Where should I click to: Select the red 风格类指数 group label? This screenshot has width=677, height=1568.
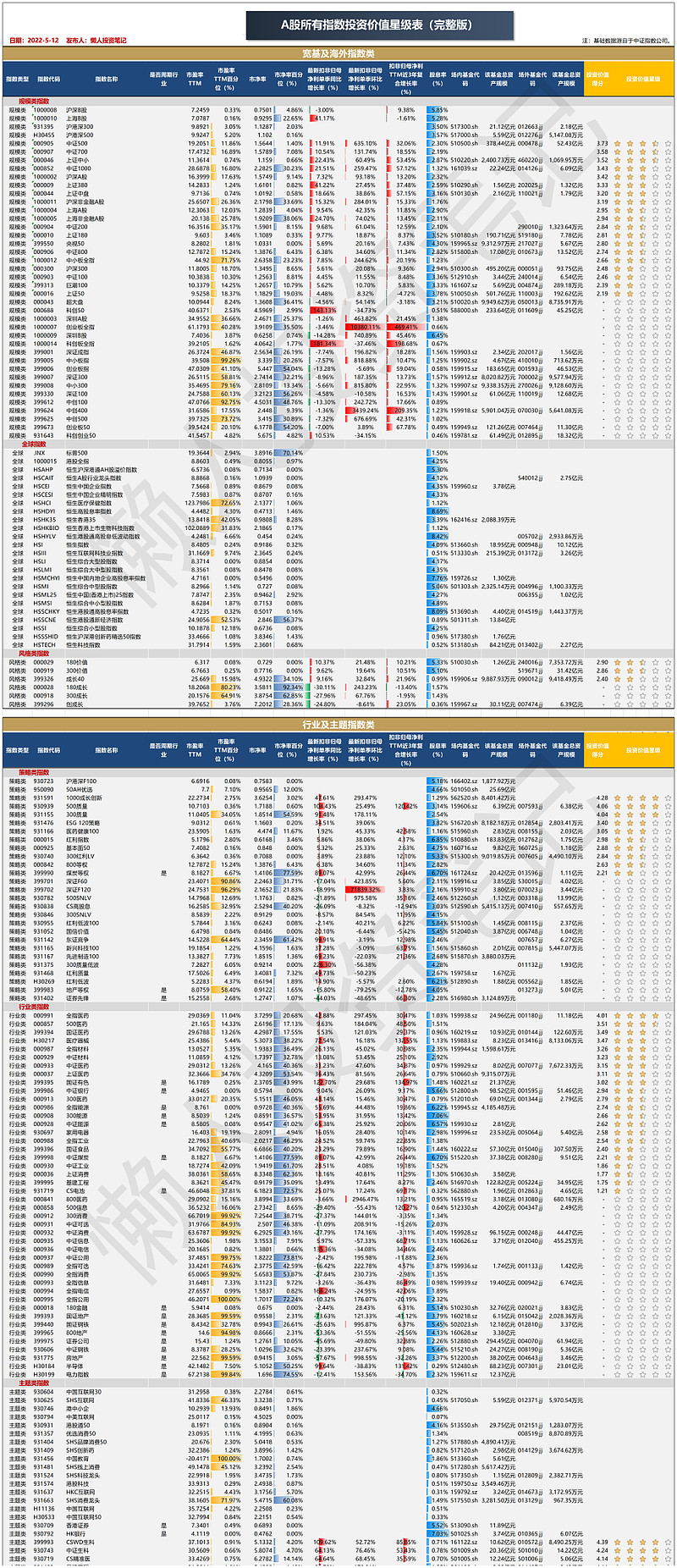point(34,653)
